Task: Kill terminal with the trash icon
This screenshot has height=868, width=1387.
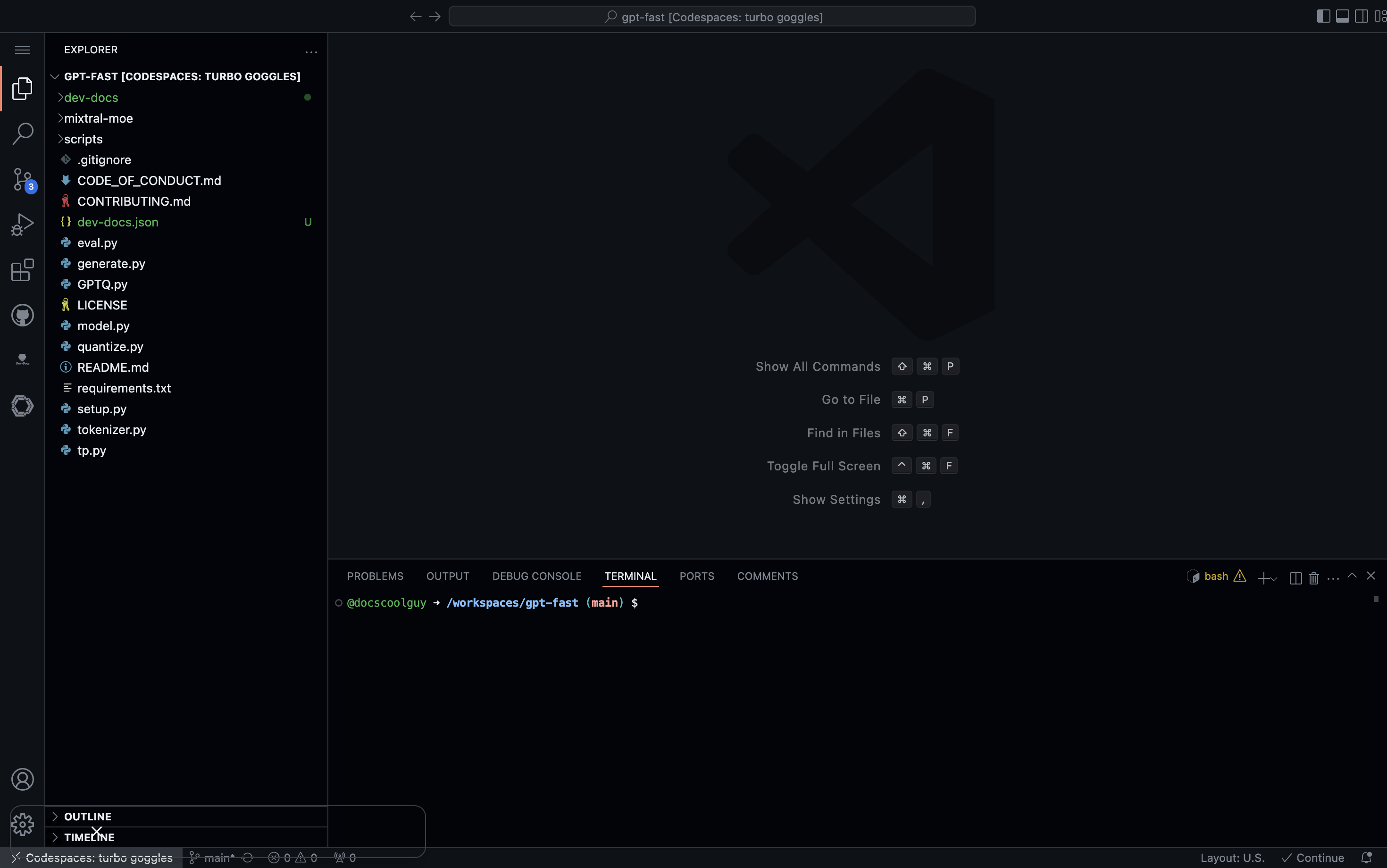Action: click(1313, 577)
